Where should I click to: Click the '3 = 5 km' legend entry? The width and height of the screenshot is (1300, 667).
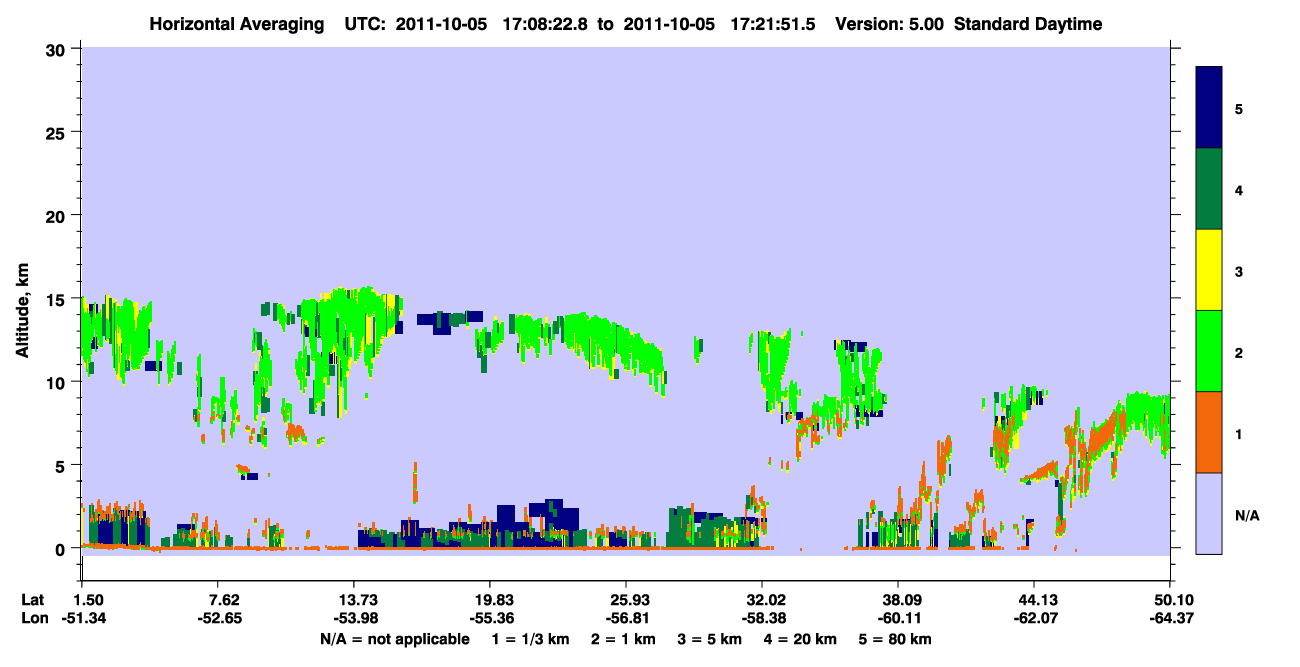[709, 639]
